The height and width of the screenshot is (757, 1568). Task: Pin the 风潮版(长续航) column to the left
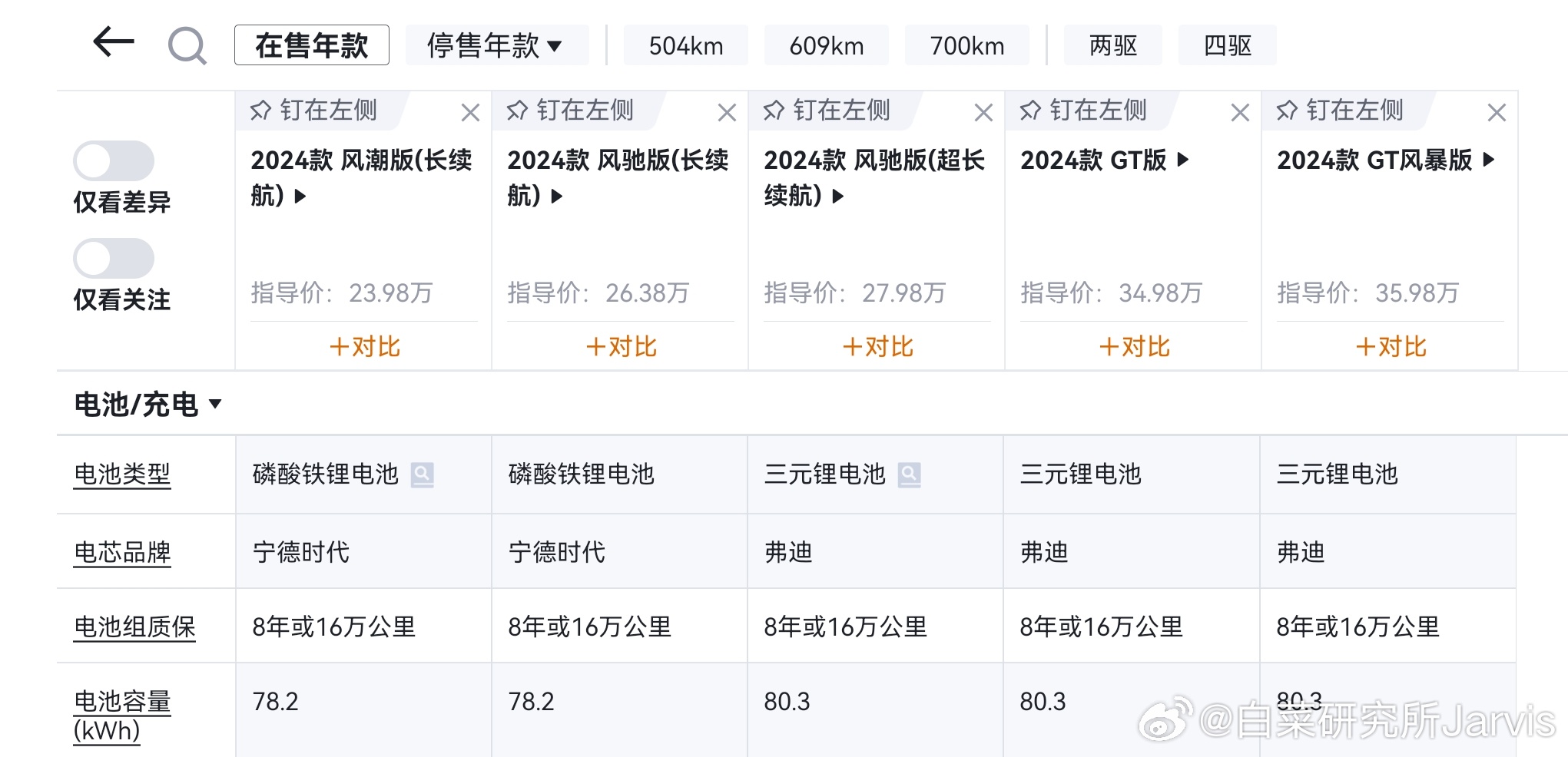[314, 111]
